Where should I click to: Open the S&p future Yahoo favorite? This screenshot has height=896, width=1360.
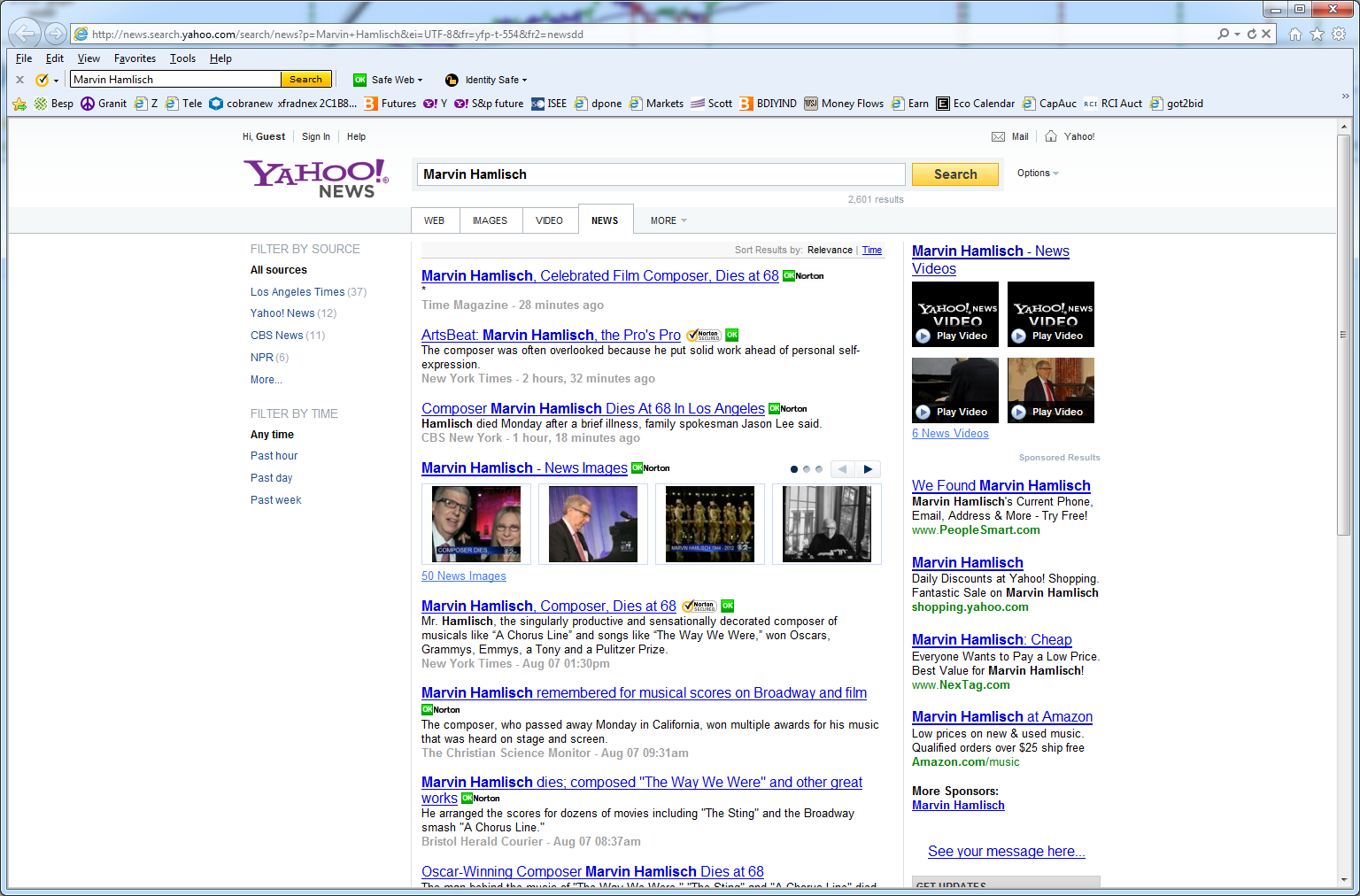click(489, 104)
